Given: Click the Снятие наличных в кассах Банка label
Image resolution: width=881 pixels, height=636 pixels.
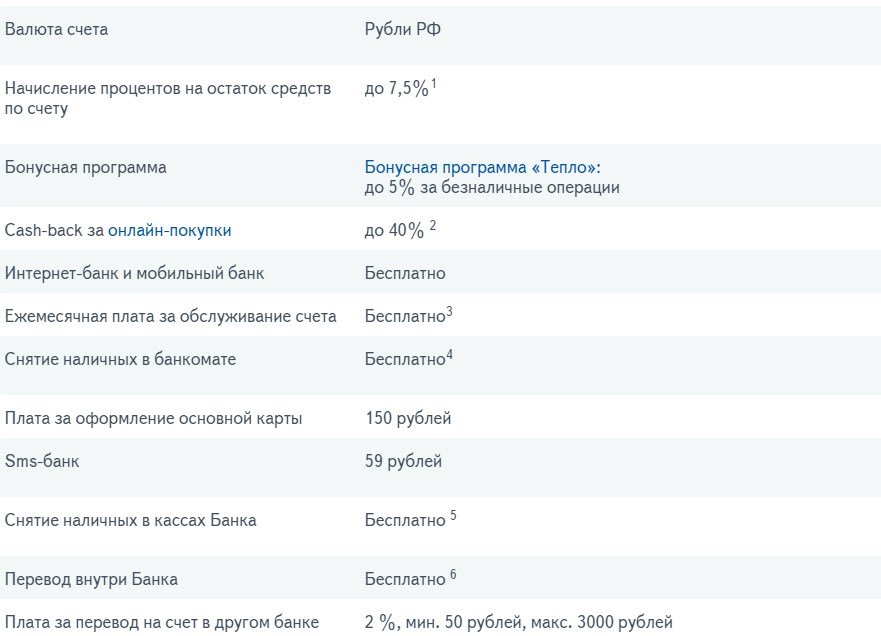Looking at the screenshot, I should pos(130,520).
